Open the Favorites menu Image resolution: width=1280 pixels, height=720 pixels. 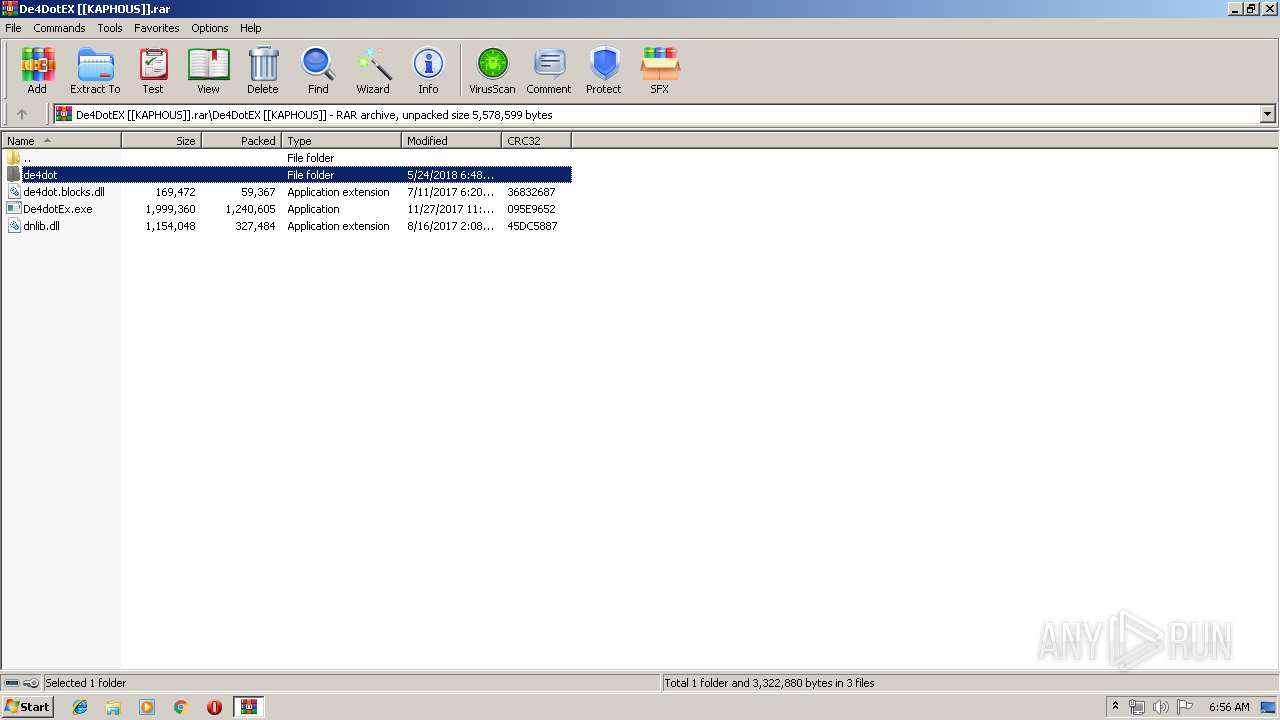coord(157,28)
